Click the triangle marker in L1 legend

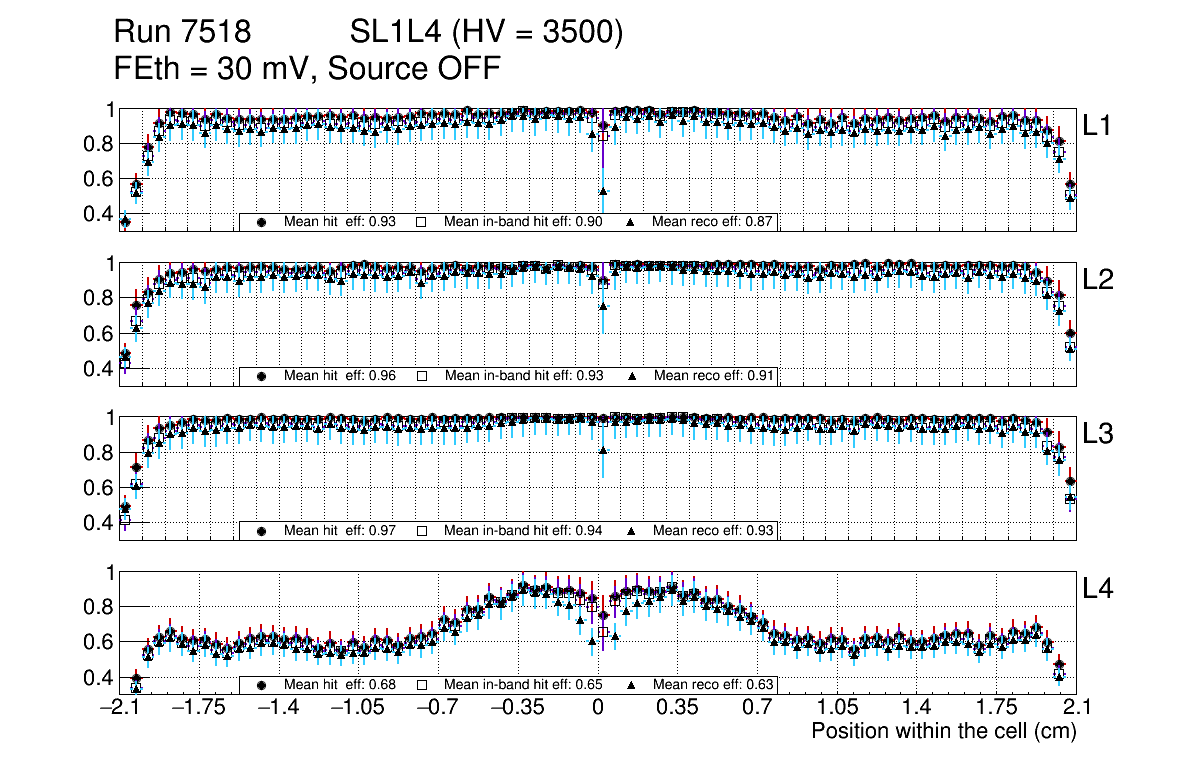pyautogui.click(x=632, y=222)
